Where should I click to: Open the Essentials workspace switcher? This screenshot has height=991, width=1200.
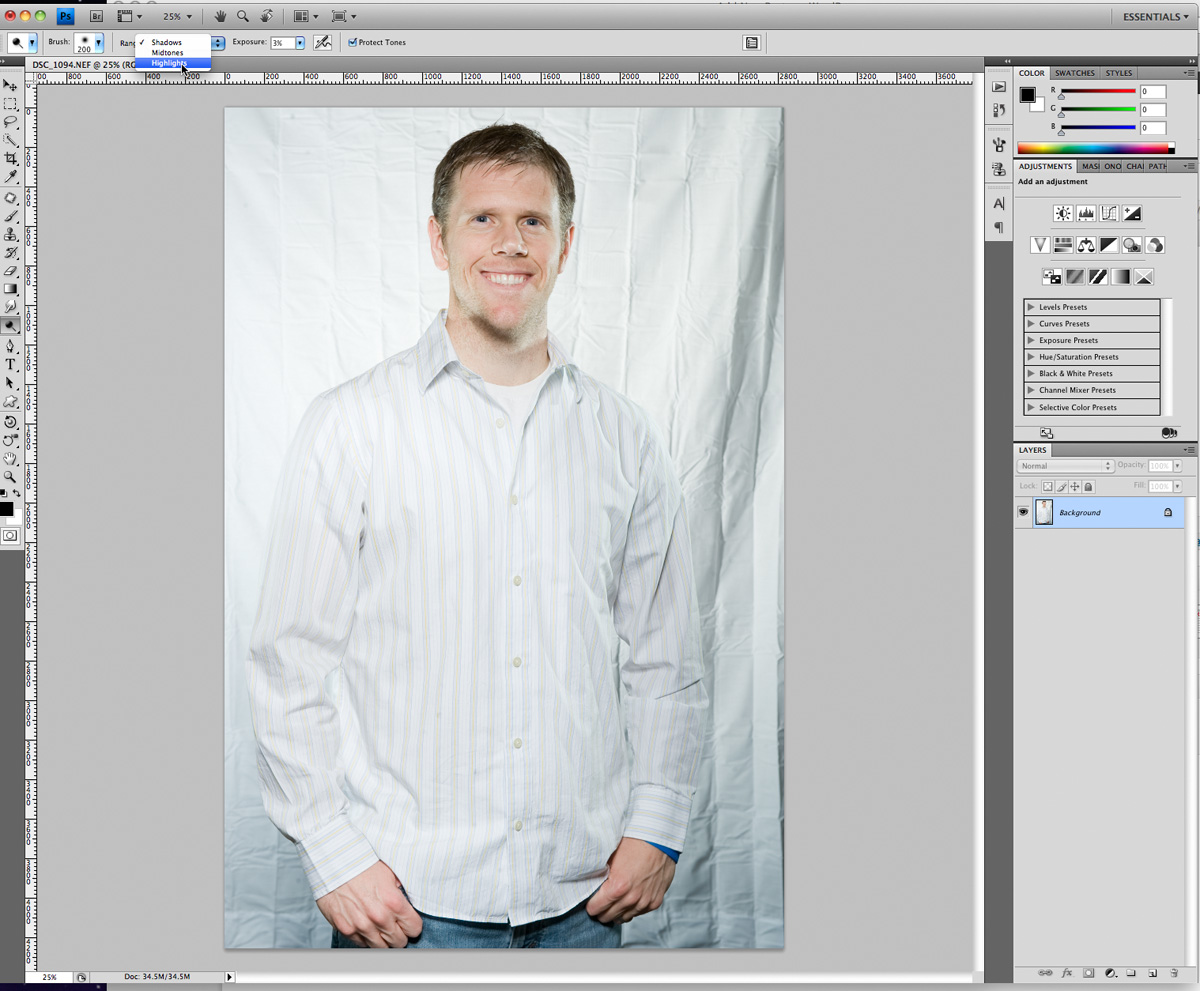point(1154,17)
